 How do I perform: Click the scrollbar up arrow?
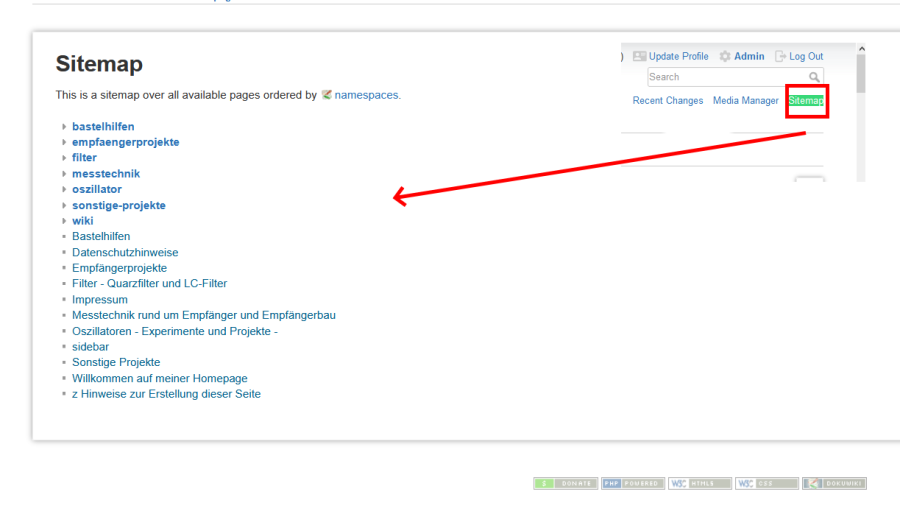[861, 49]
